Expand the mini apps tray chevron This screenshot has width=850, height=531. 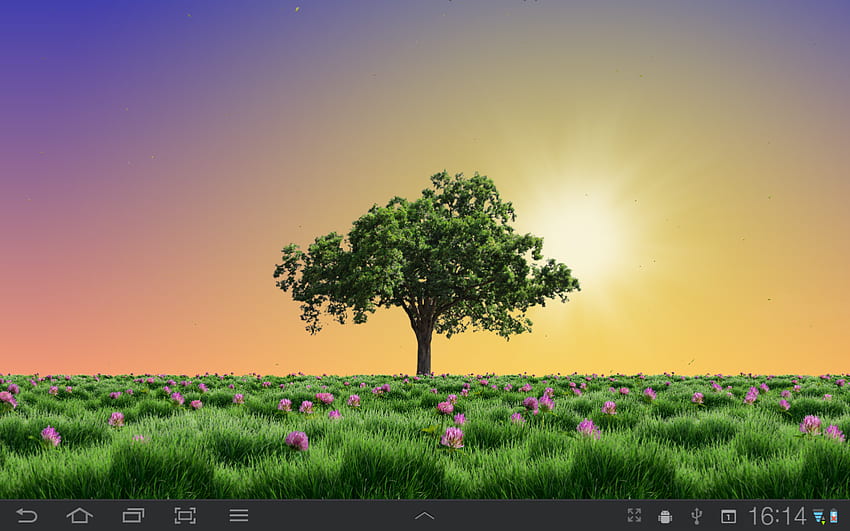coord(424,516)
